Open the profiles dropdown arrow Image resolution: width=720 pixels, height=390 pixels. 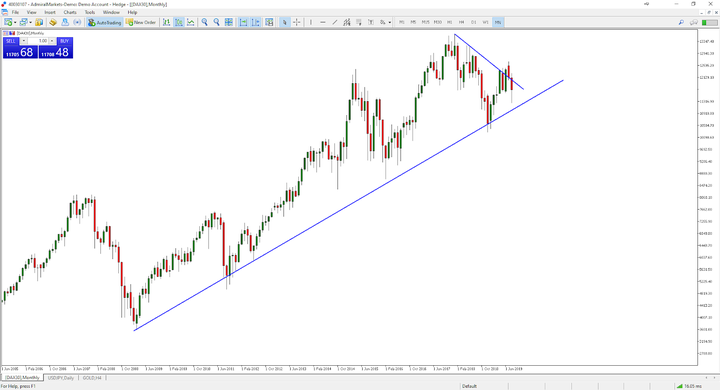30,22
